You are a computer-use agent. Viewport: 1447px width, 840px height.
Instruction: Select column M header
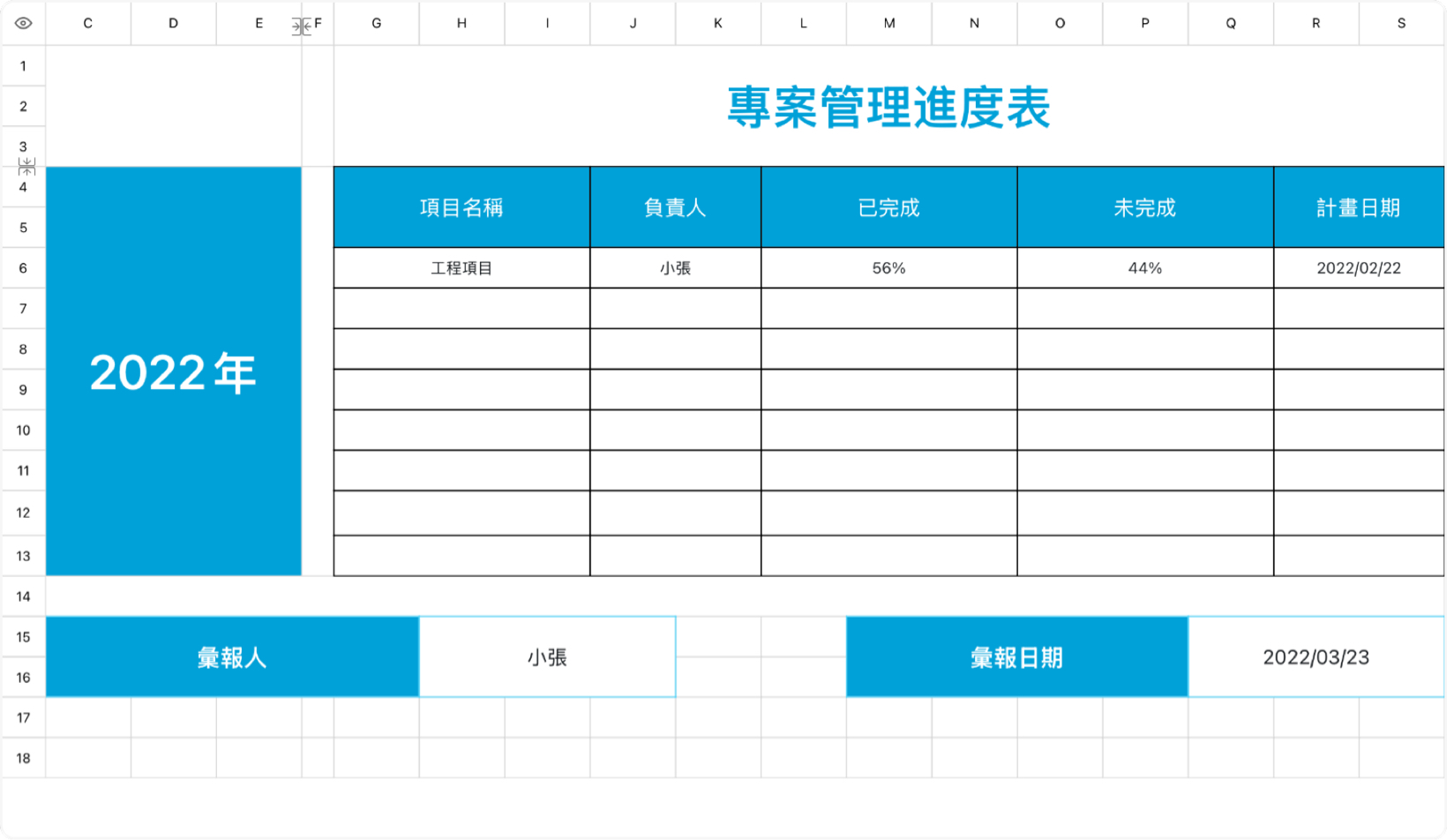[889, 23]
